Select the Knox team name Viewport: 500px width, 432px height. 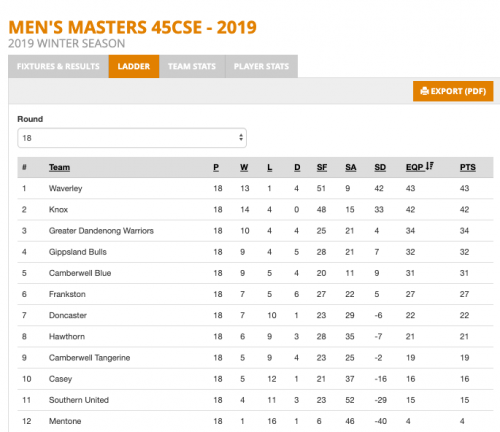tap(58, 210)
